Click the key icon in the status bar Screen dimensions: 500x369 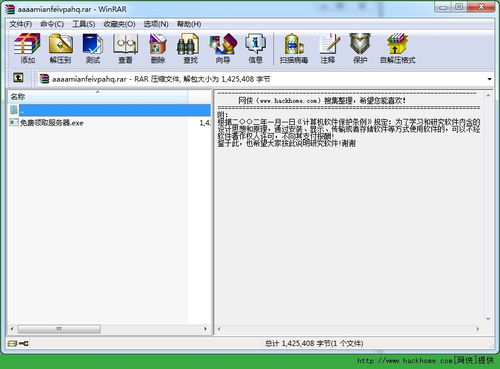[24, 343]
